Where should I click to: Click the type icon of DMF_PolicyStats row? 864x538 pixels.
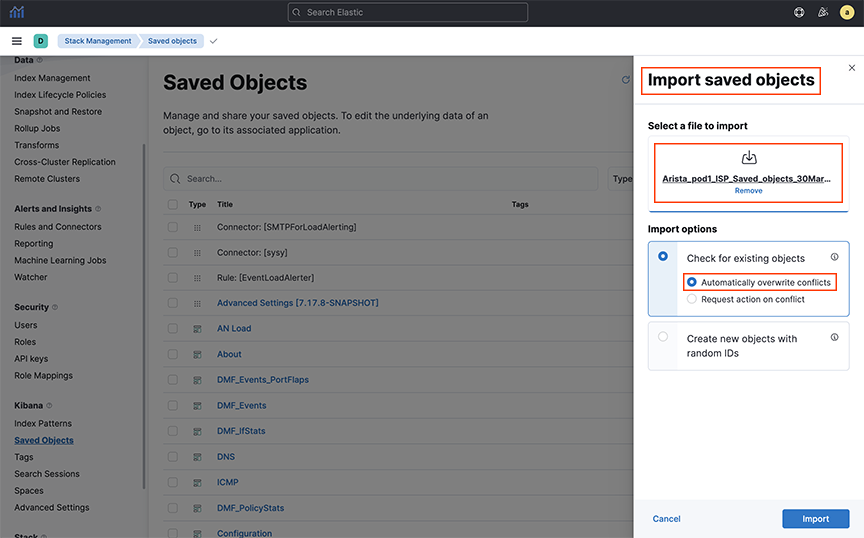pyautogui.click(x=197, y=508)
